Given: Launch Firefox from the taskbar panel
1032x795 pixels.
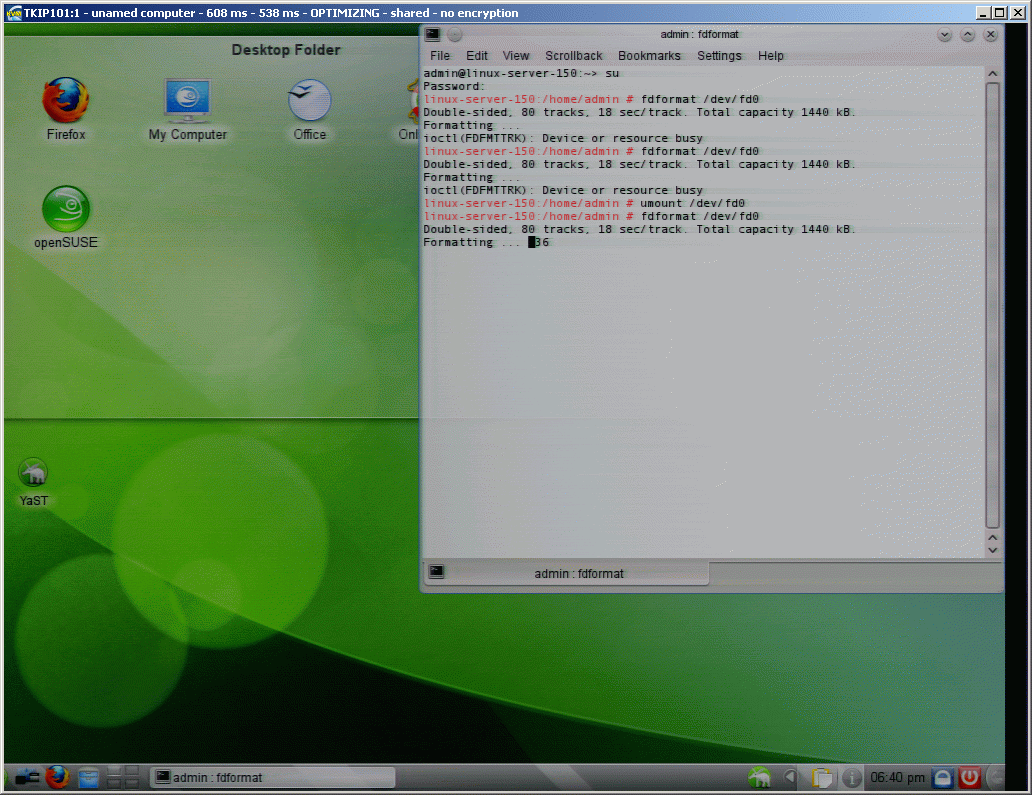Looking at the screenshot, I should pyautogui.click(x=58, y=777).
